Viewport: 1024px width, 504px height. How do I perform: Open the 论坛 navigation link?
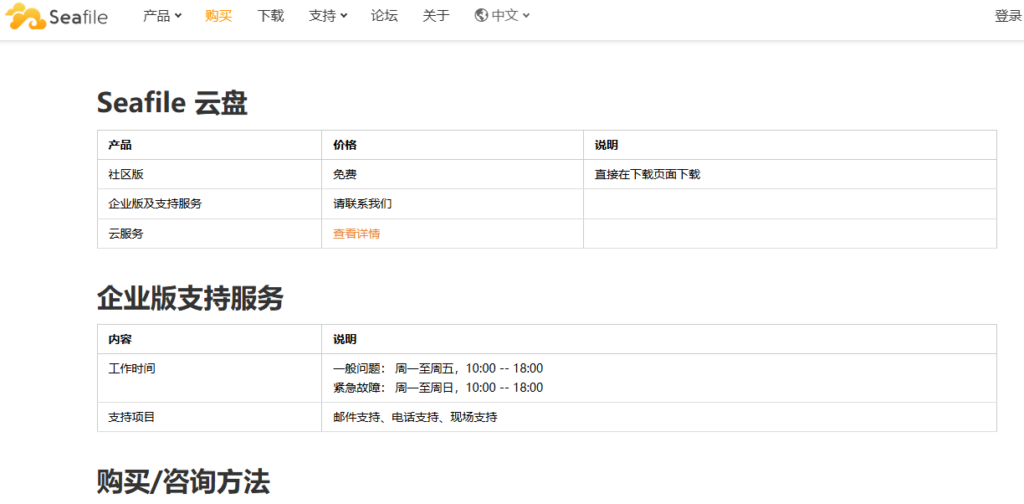(x=384, y=16)
